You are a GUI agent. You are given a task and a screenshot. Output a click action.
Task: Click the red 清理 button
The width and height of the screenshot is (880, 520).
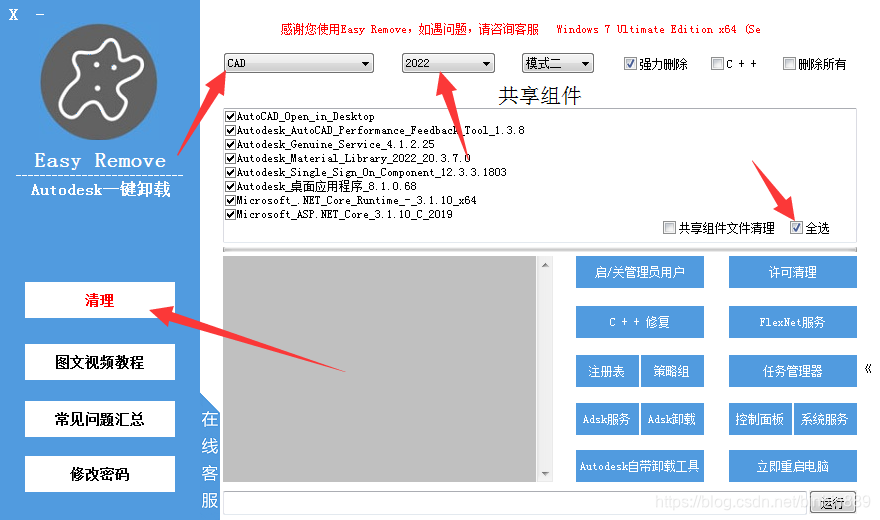click(100, 300)
